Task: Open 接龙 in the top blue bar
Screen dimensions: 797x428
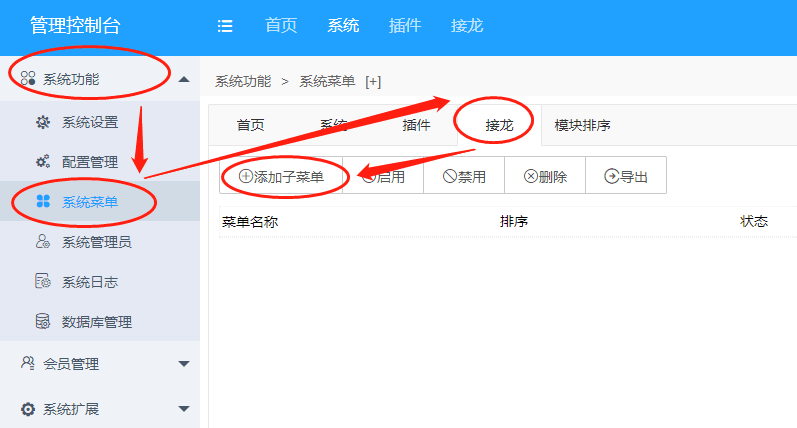Action: 467,25
